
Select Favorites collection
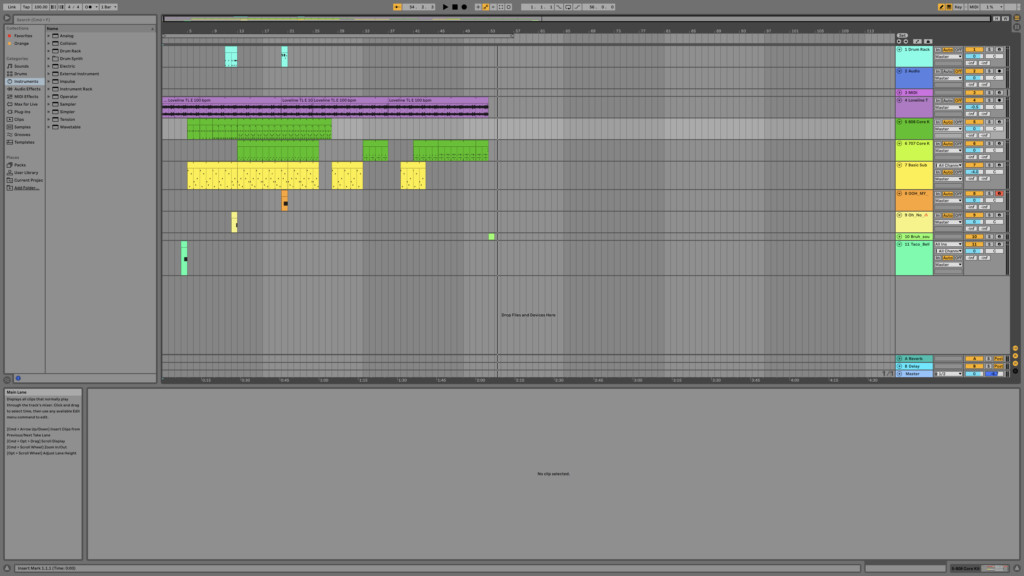[23, 36]
